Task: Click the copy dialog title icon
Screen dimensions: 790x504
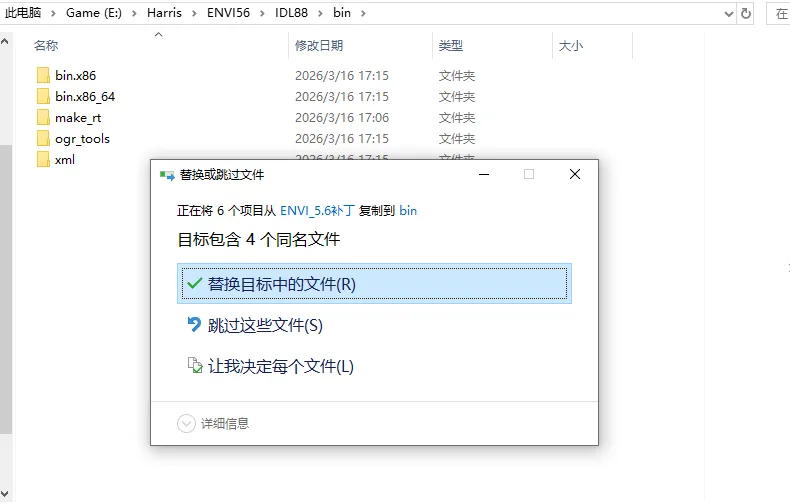Action: click(167, 175)
